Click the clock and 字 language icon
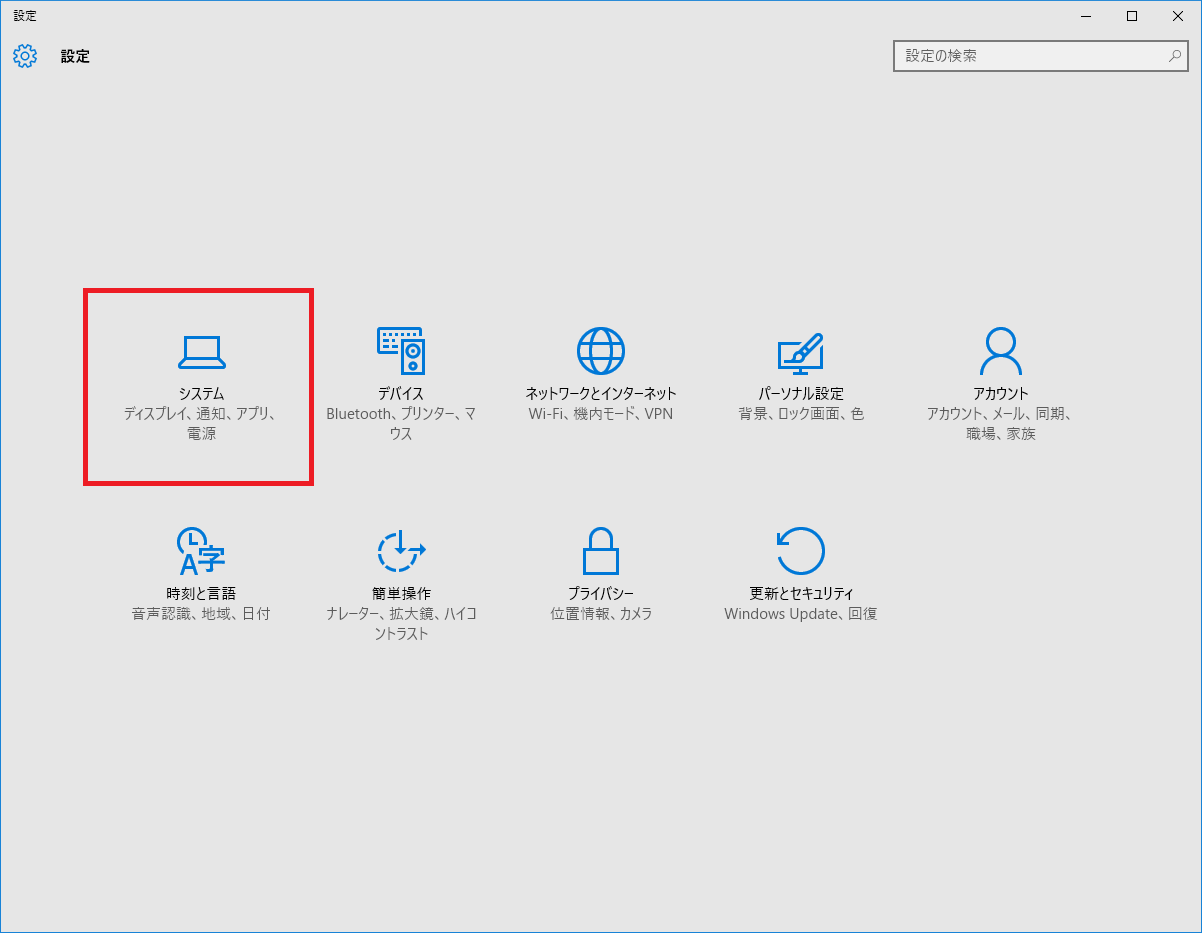Screen dimensions: 1202x933 click(201, 551)
